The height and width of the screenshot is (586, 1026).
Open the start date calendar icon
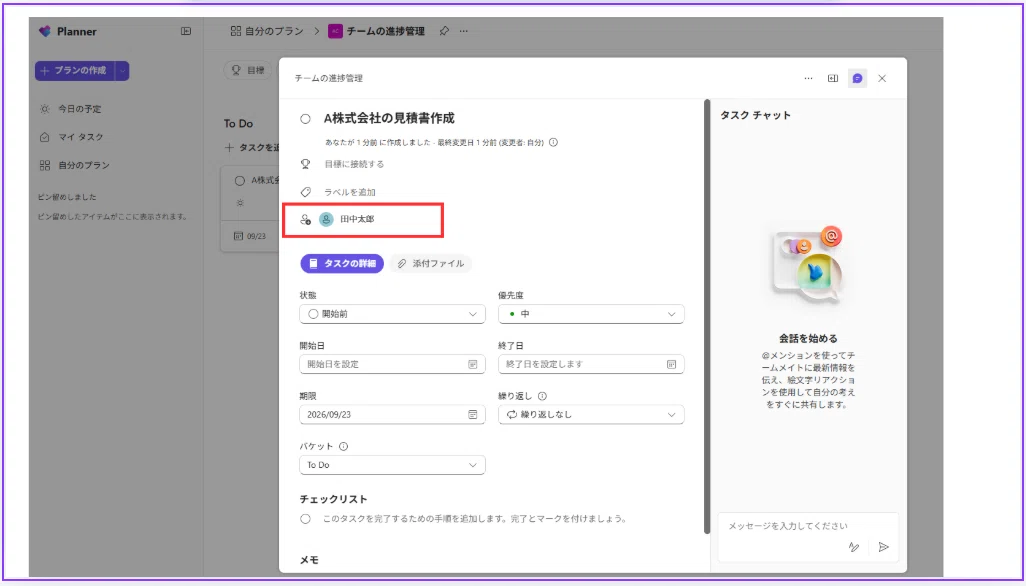tap(472, 364)
